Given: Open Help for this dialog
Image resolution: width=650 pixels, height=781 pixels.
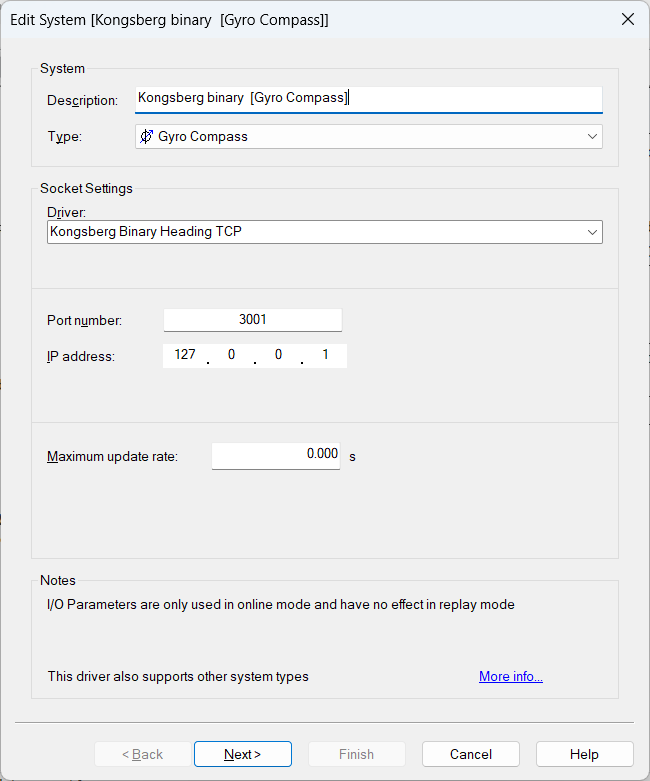Looking at the screenshot, I should tap(584, 754).
